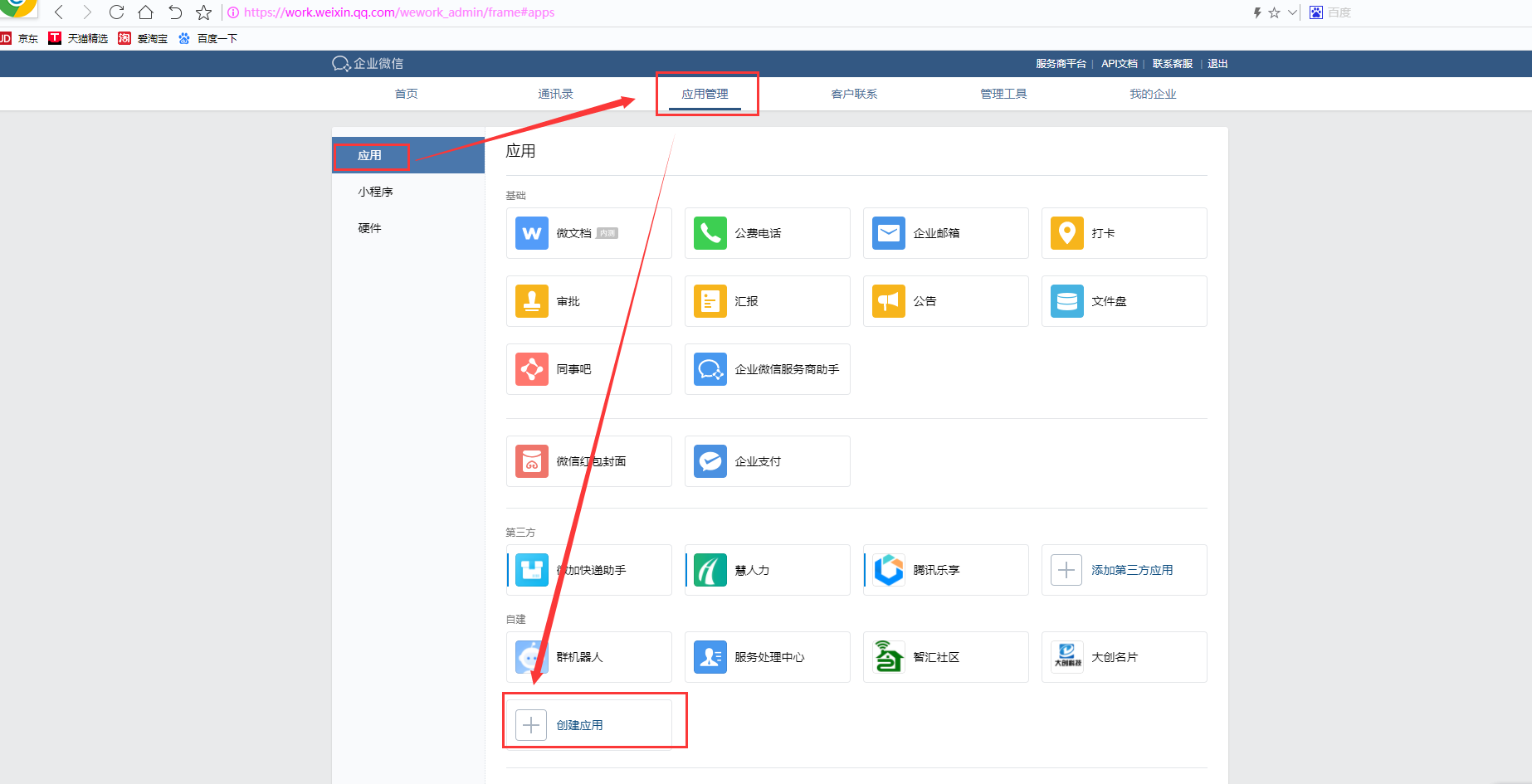Screen dimensions: 1532x784
Task: Open the 智汇社区 icon
Action: (x=889, y=657)
